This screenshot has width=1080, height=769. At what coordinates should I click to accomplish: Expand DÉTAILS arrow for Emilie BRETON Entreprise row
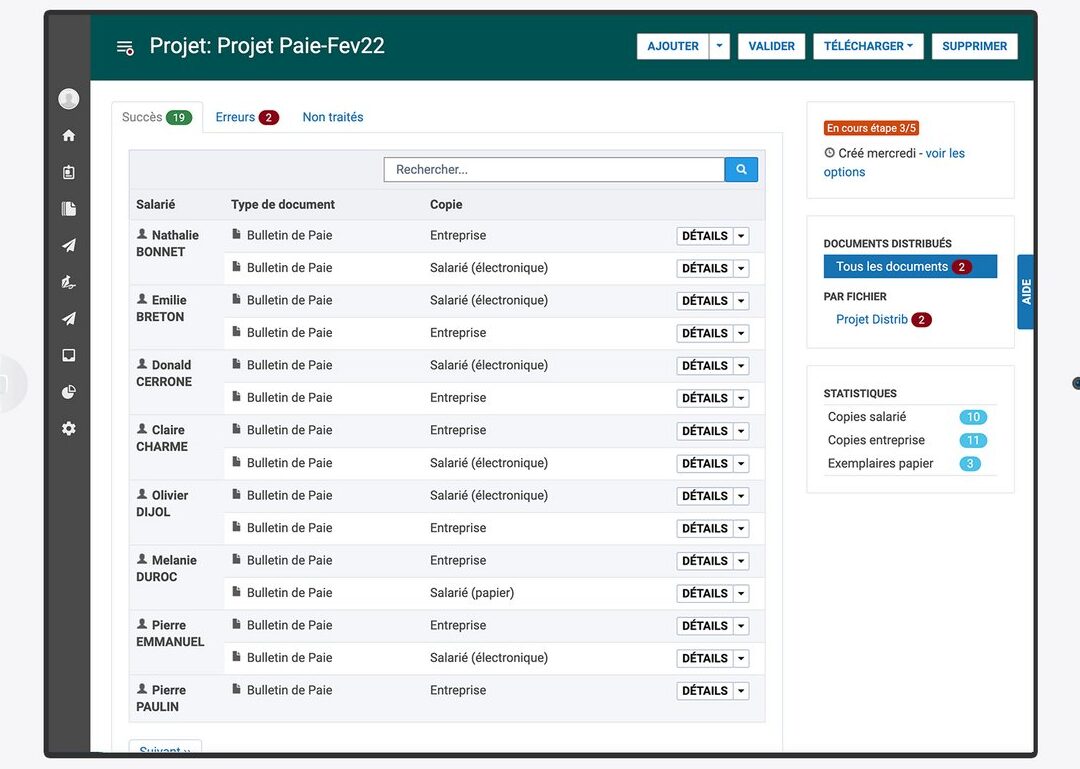pos(741,334)
